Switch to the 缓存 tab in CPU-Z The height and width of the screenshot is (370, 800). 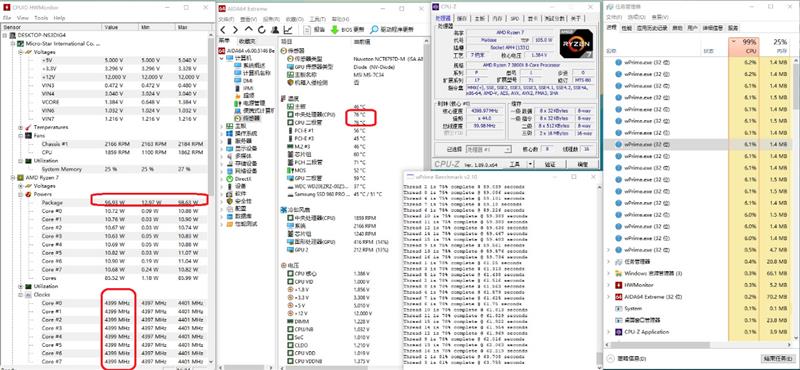pos(462,18)
